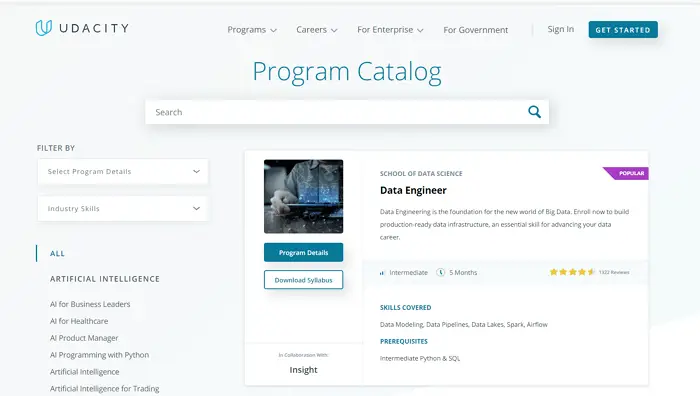The width and height of the screenshot is (700, 396).
Task: Select the ALL category tab
Action: 57,254
